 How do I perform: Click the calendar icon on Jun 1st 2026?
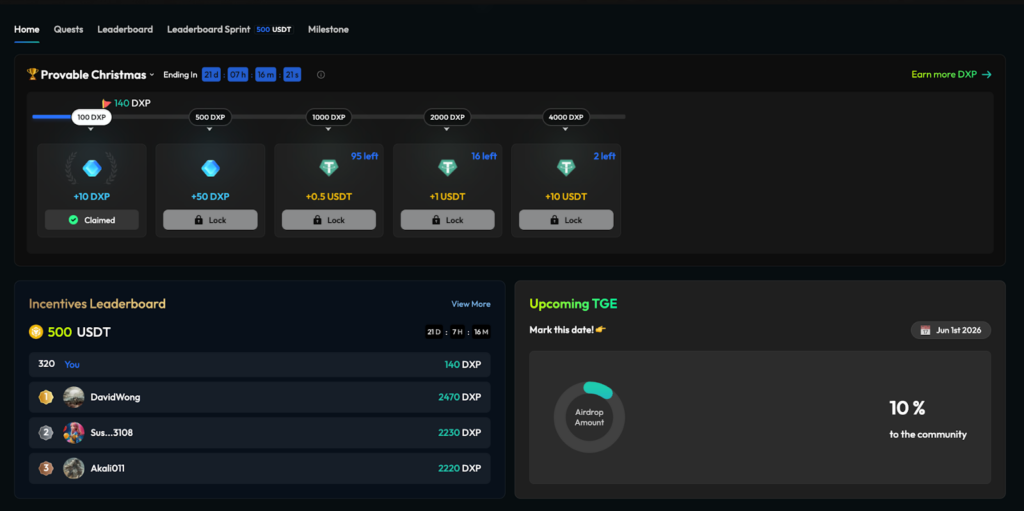[926, 330]
